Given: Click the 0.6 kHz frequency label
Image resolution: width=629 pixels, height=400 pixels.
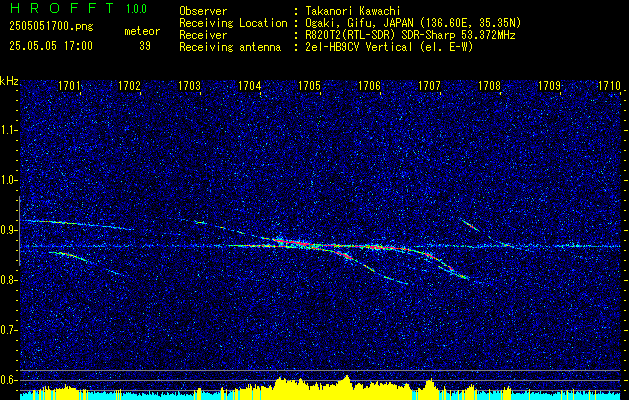Looking at the screenshot, I should pos(9,380).
